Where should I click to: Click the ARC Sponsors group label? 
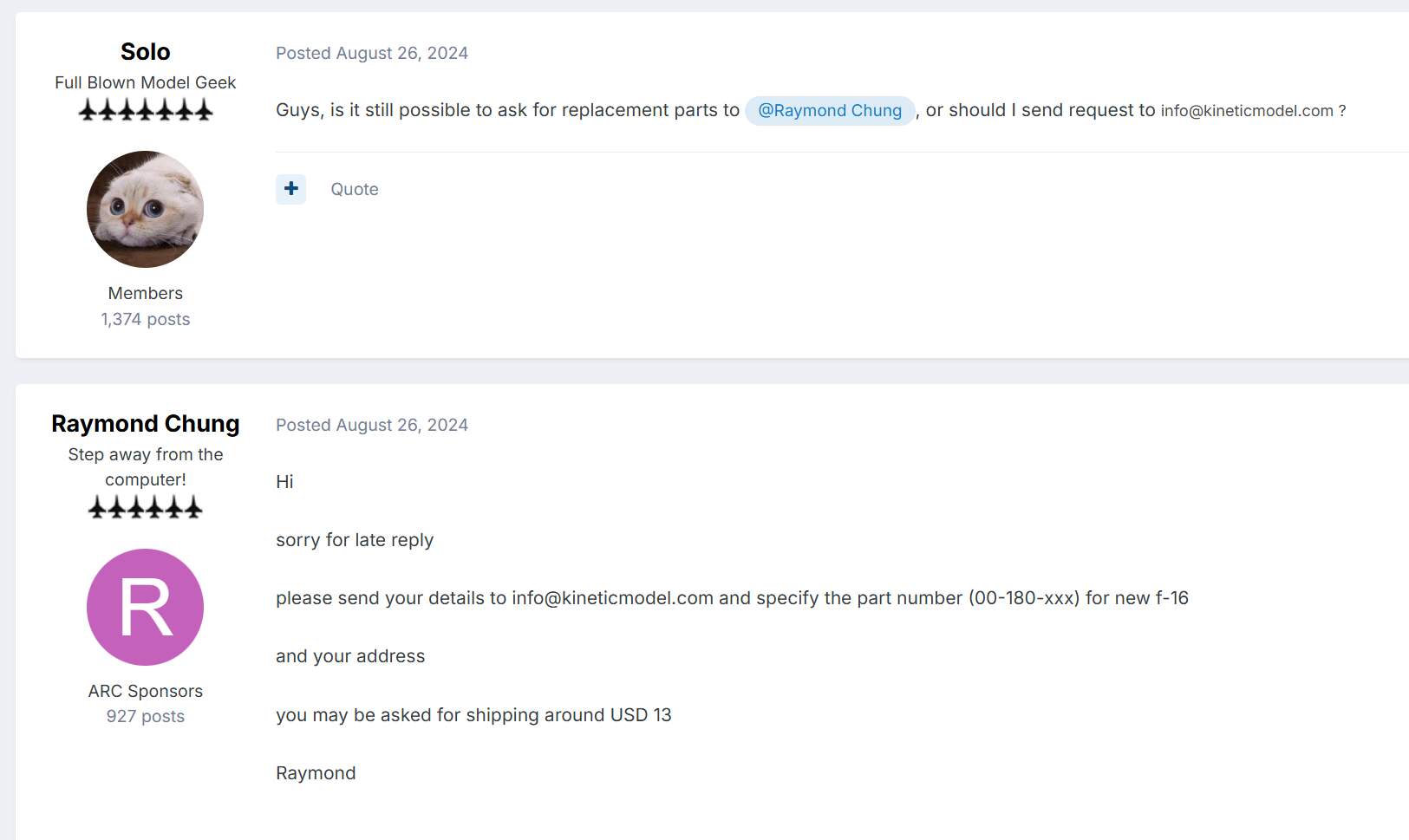click(146, 691)
